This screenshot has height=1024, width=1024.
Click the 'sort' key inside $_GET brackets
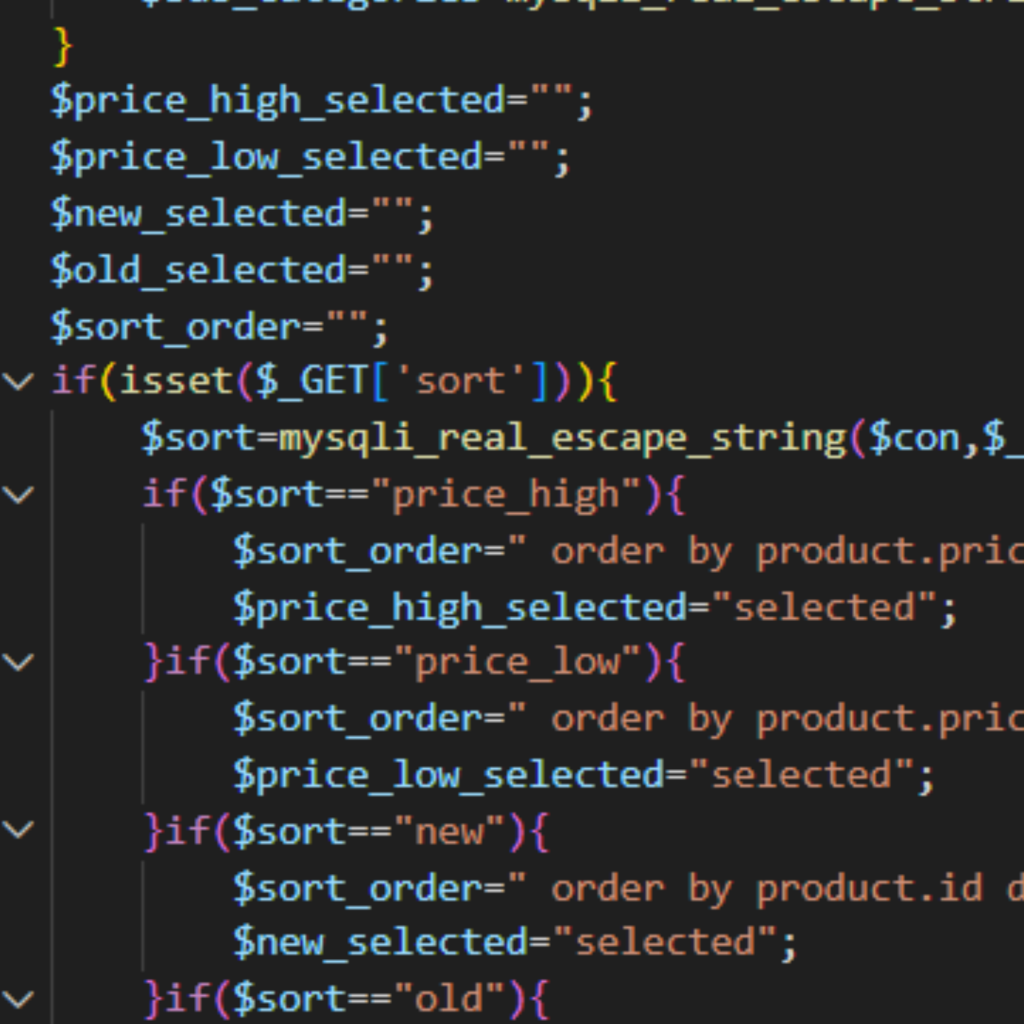point(460,381)
